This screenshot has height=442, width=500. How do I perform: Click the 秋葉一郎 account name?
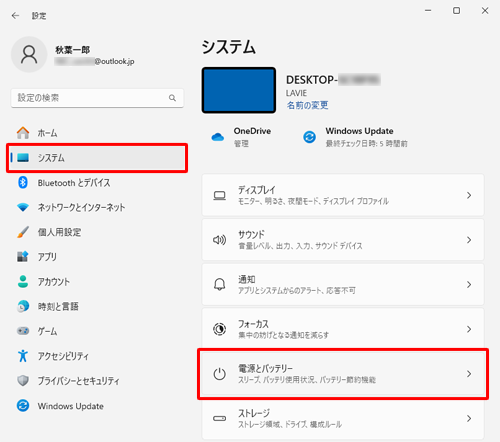72,50
